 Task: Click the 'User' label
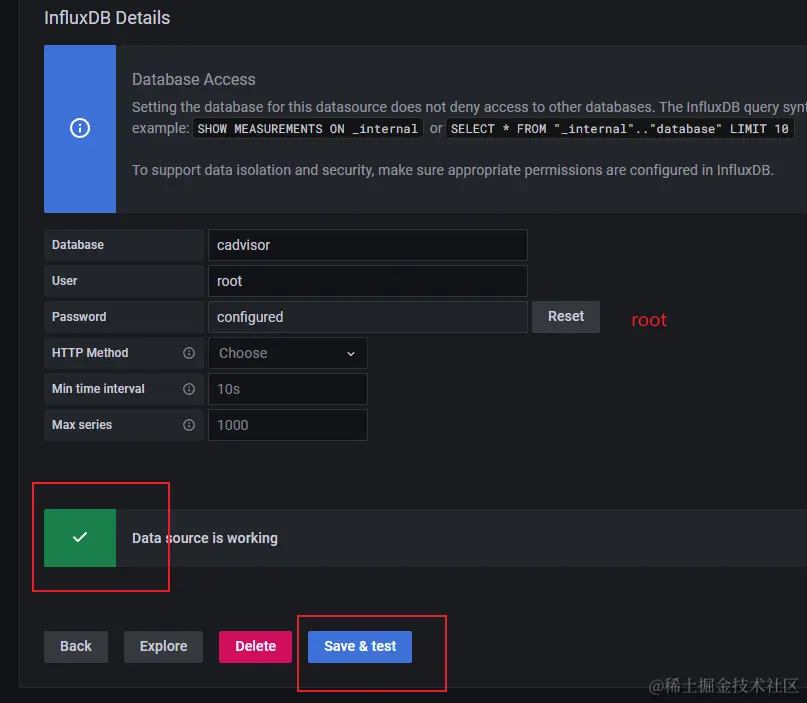(64, 281)
